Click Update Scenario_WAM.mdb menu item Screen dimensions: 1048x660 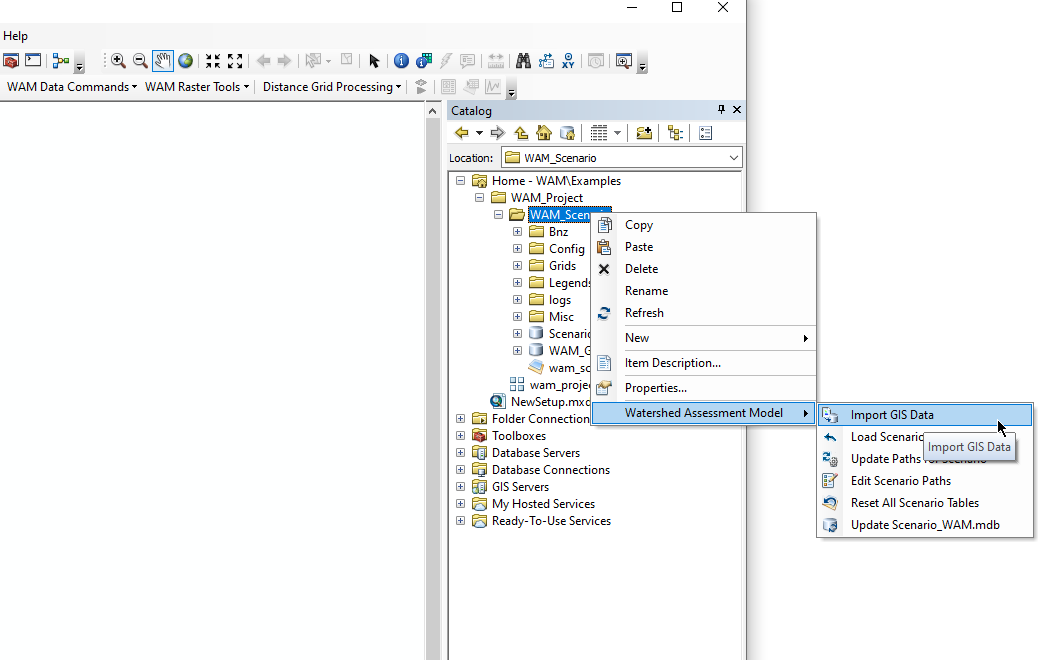click(925, 525)
